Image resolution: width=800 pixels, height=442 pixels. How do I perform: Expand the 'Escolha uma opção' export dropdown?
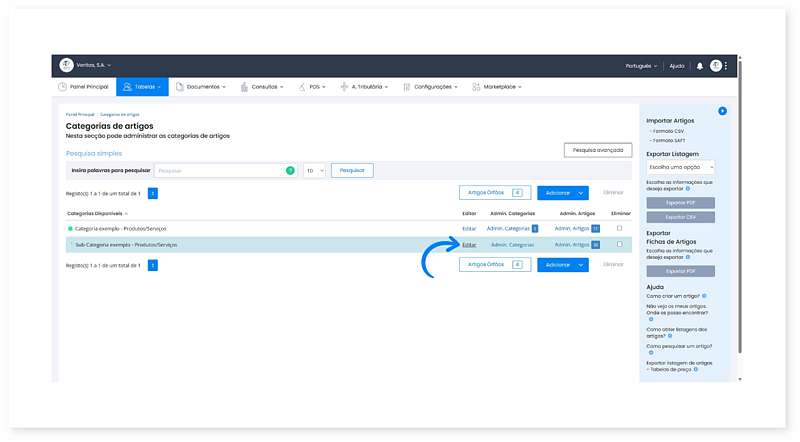[680, 168]
